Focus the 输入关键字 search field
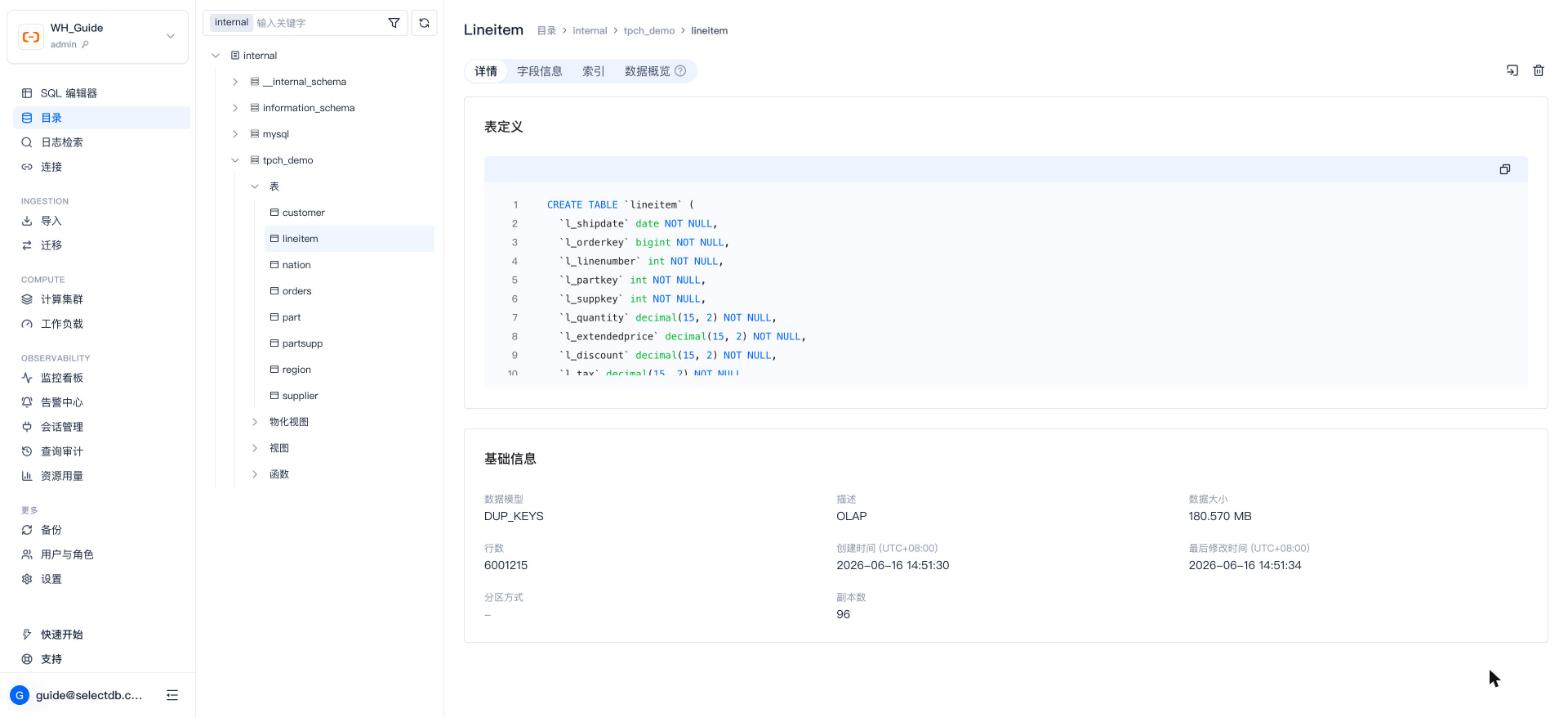The height and width of the screenshot is (718, 1568). [x=318, y=22]
